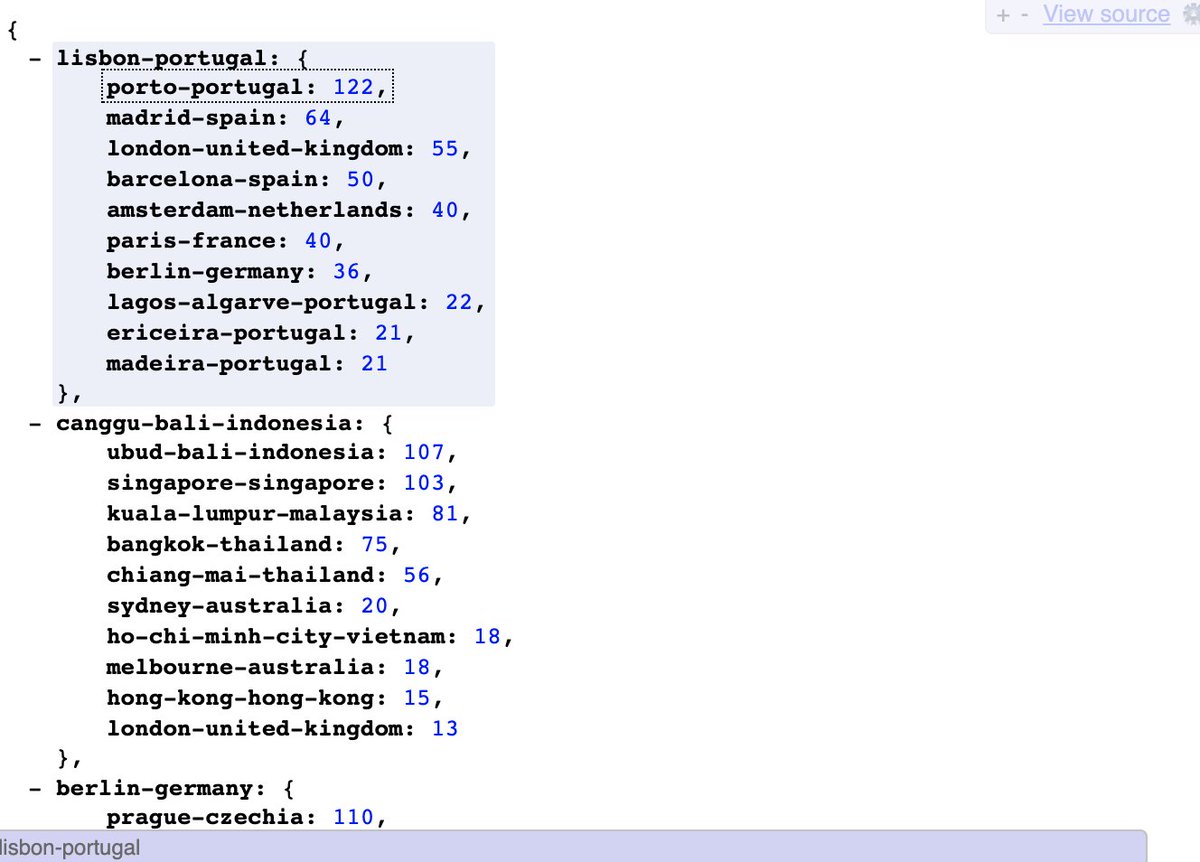Image resolution: width=1200 pixels, height=862 pixels.
Task: Click the value 110 for prague-czechia
Action: tap(353, 818)
